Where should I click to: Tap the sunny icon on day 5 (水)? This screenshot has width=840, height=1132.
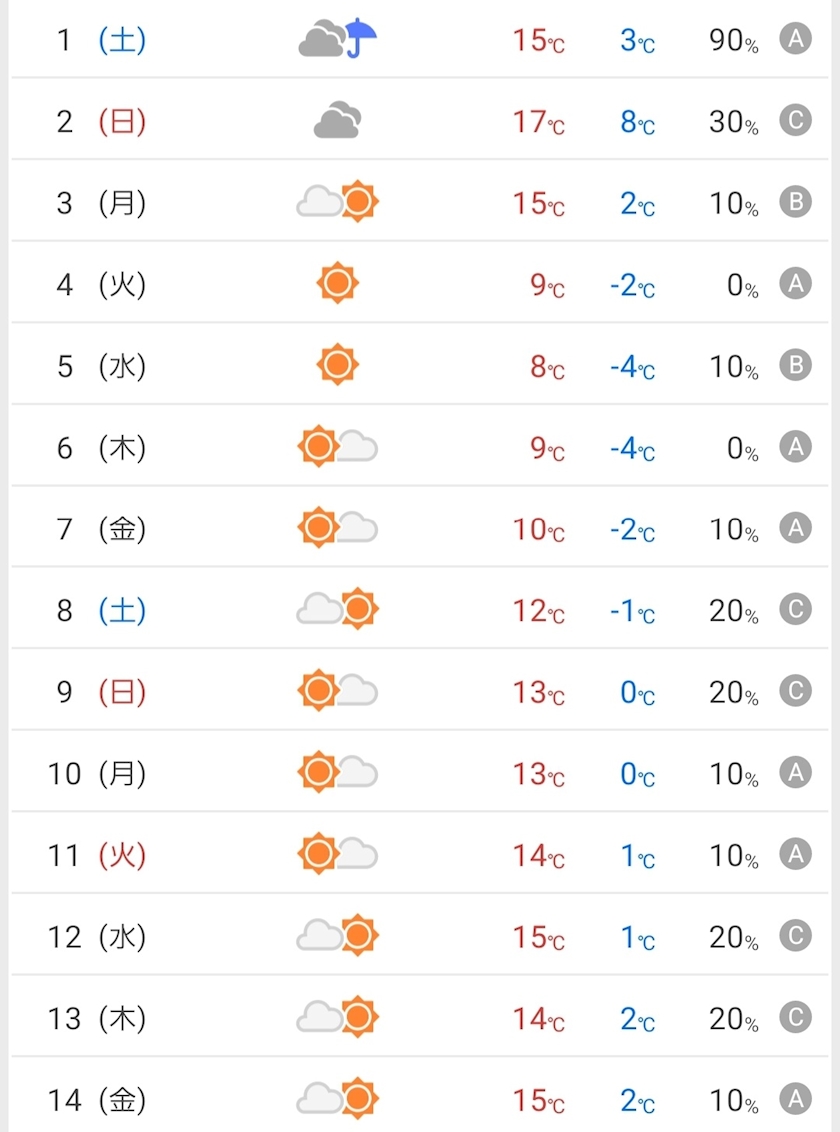click(337, 366)
